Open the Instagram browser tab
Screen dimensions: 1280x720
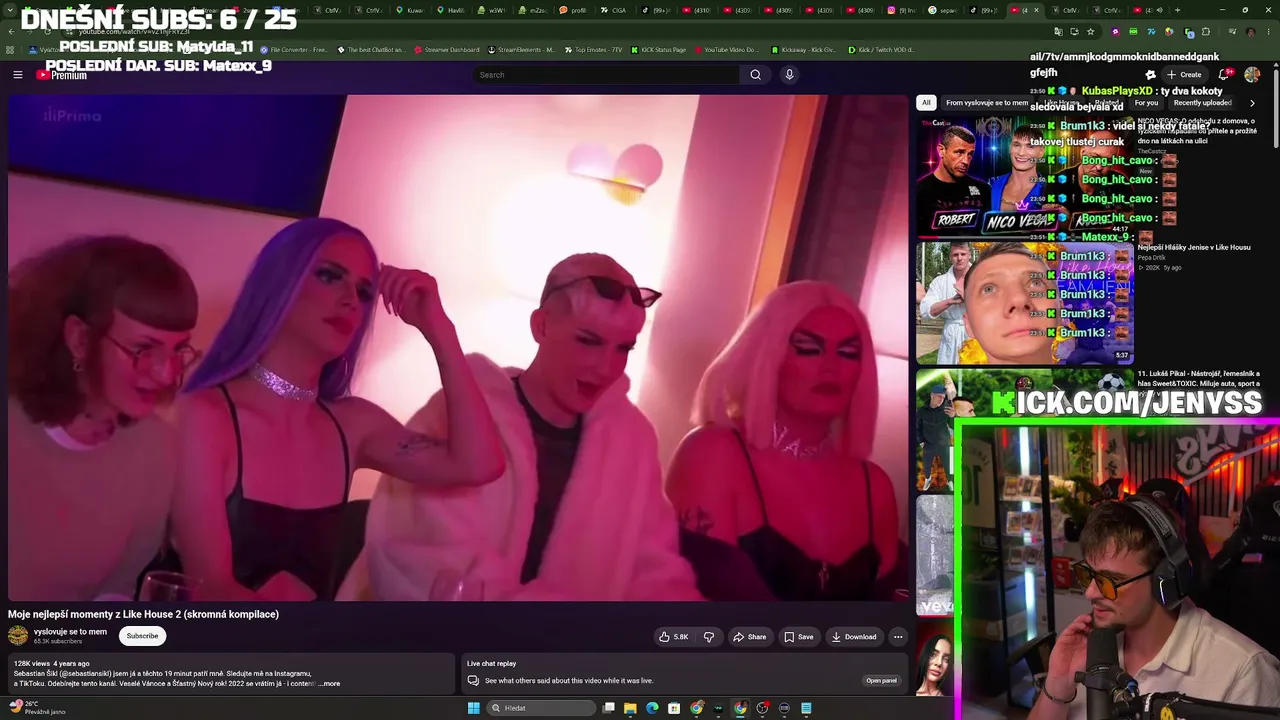tap(904, 10)
